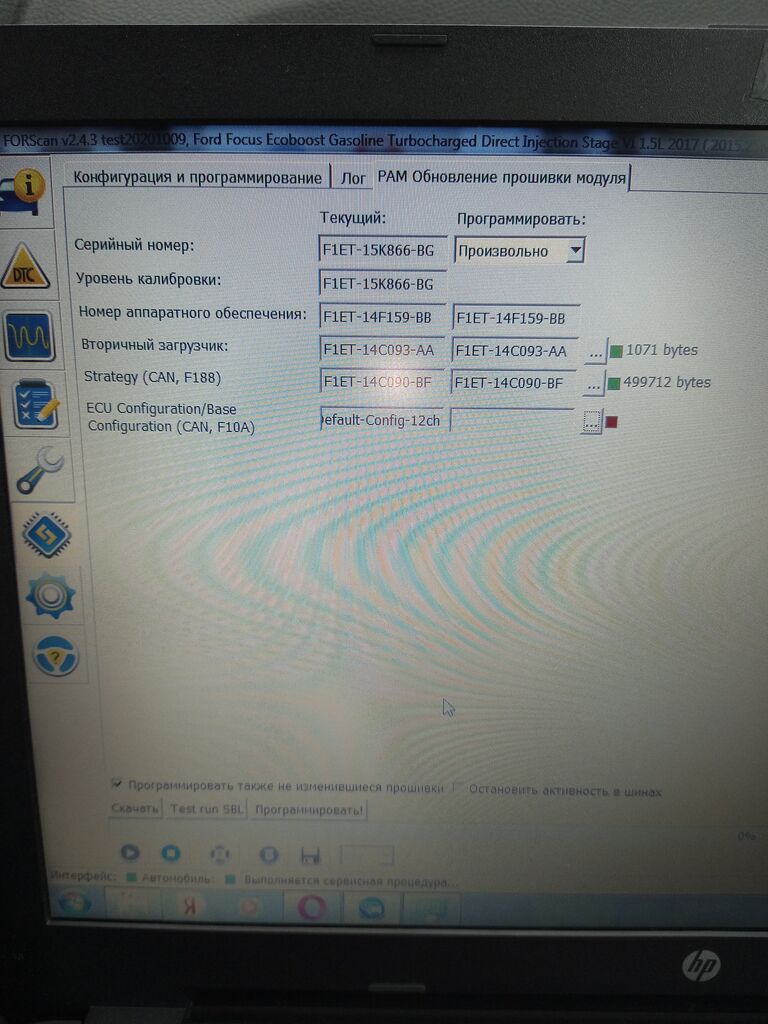Click calibration level field F1ET-15K866-BG
Viewport: 768px width, 1024px height.
[383, 283]
